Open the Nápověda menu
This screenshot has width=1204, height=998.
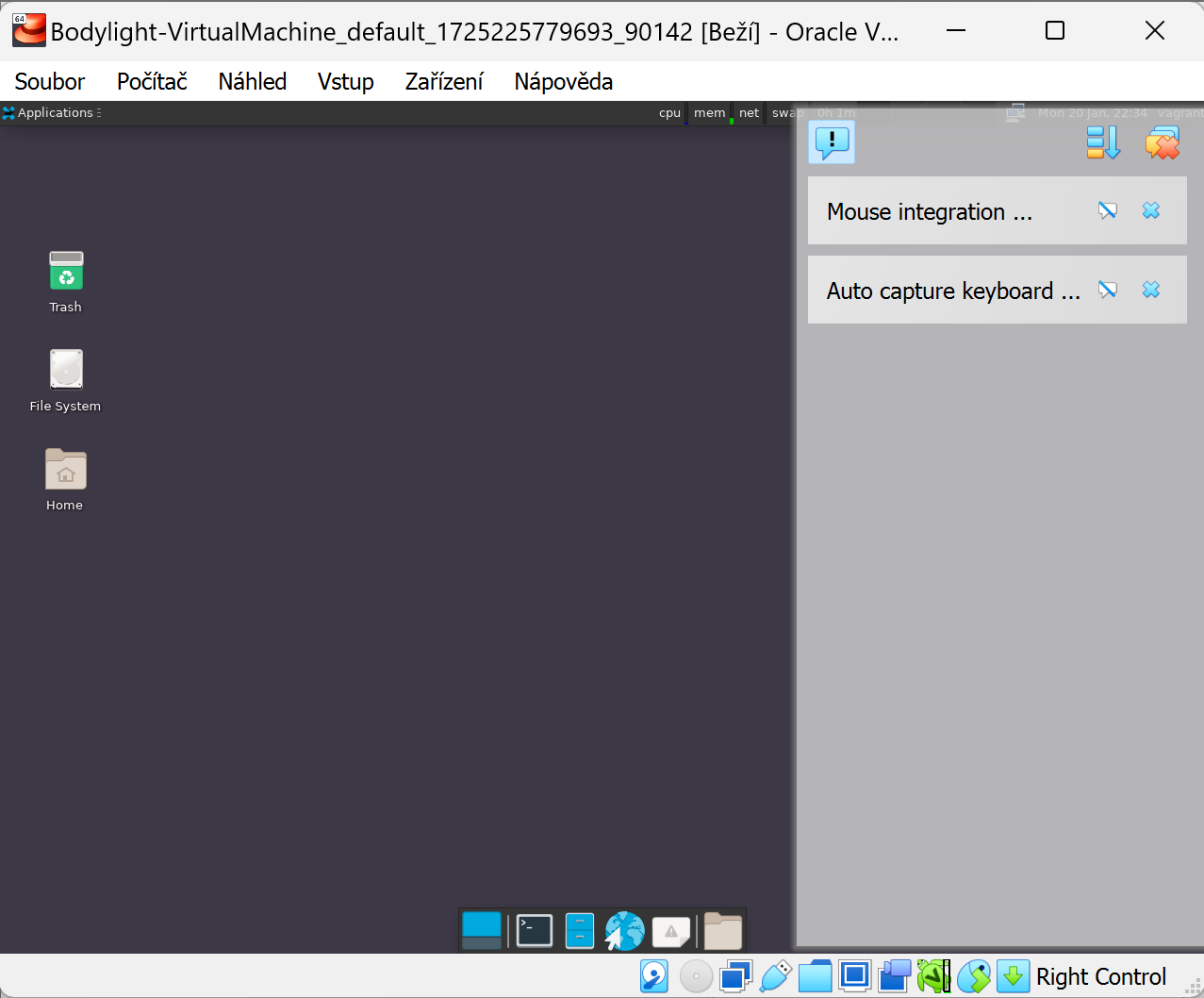point(563,82)
